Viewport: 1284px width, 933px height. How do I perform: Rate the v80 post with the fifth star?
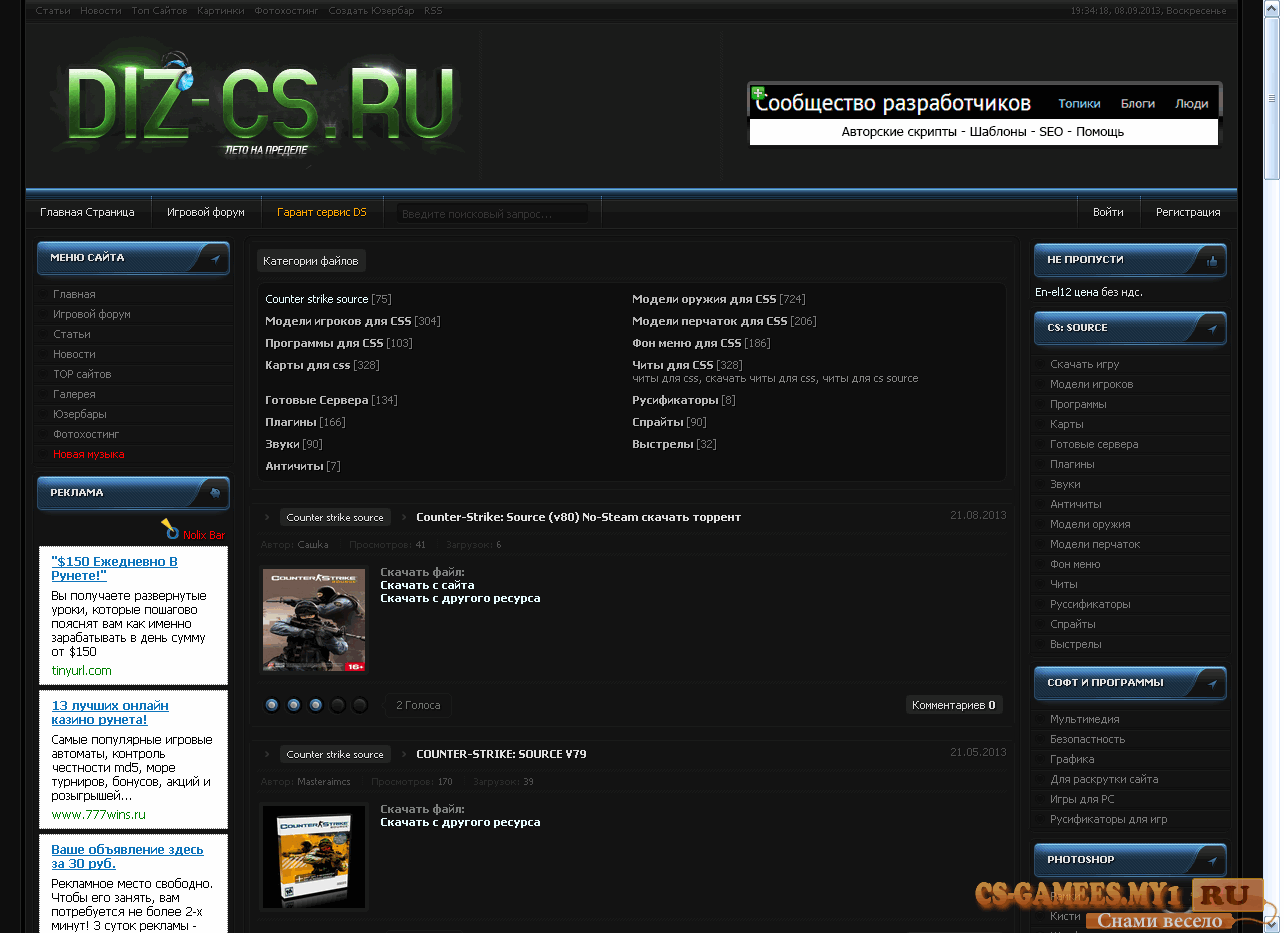pyautogui.click(x=360, y=705)
